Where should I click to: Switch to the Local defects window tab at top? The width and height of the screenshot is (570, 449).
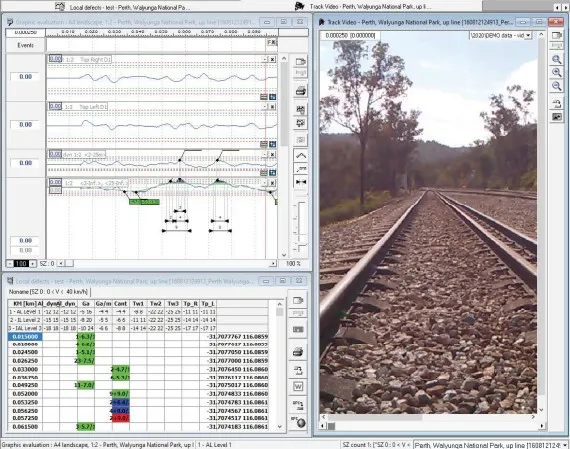coord(123,7)
